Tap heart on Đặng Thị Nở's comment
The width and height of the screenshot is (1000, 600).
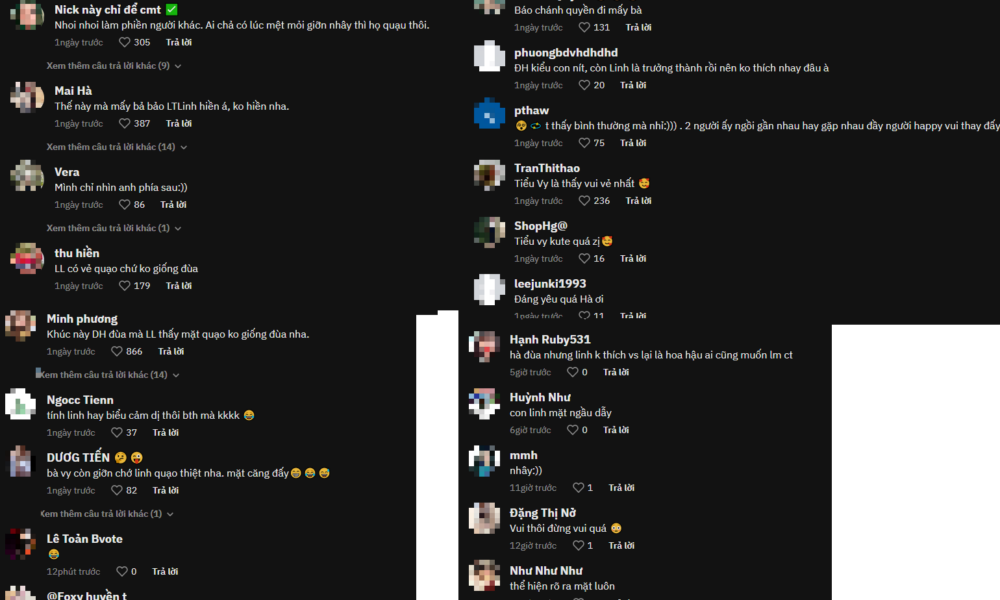point(578,546)
